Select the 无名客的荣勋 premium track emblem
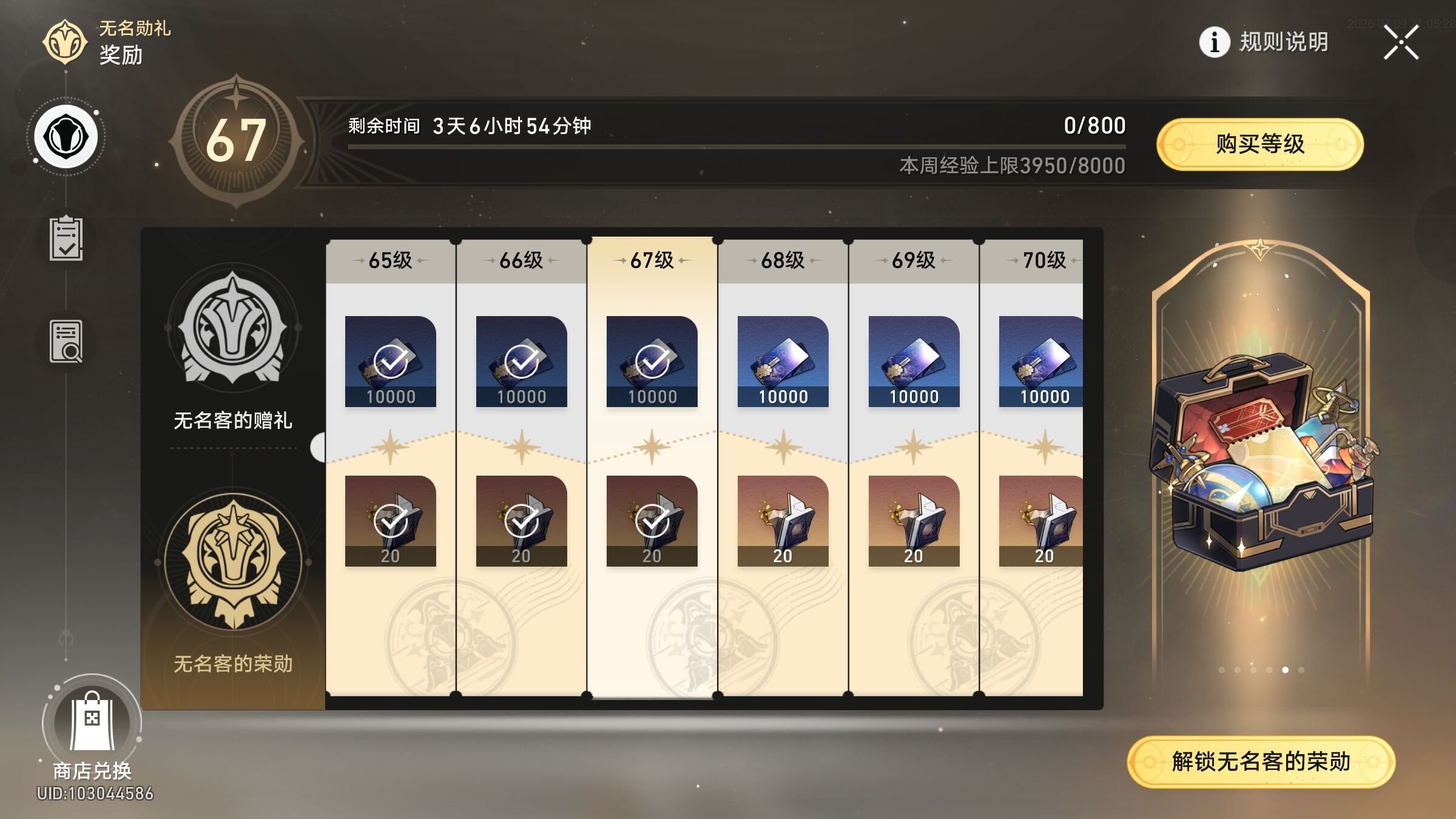Image resolution: width=1456 pixels, height=819 pixels. (x=233, y=562)
